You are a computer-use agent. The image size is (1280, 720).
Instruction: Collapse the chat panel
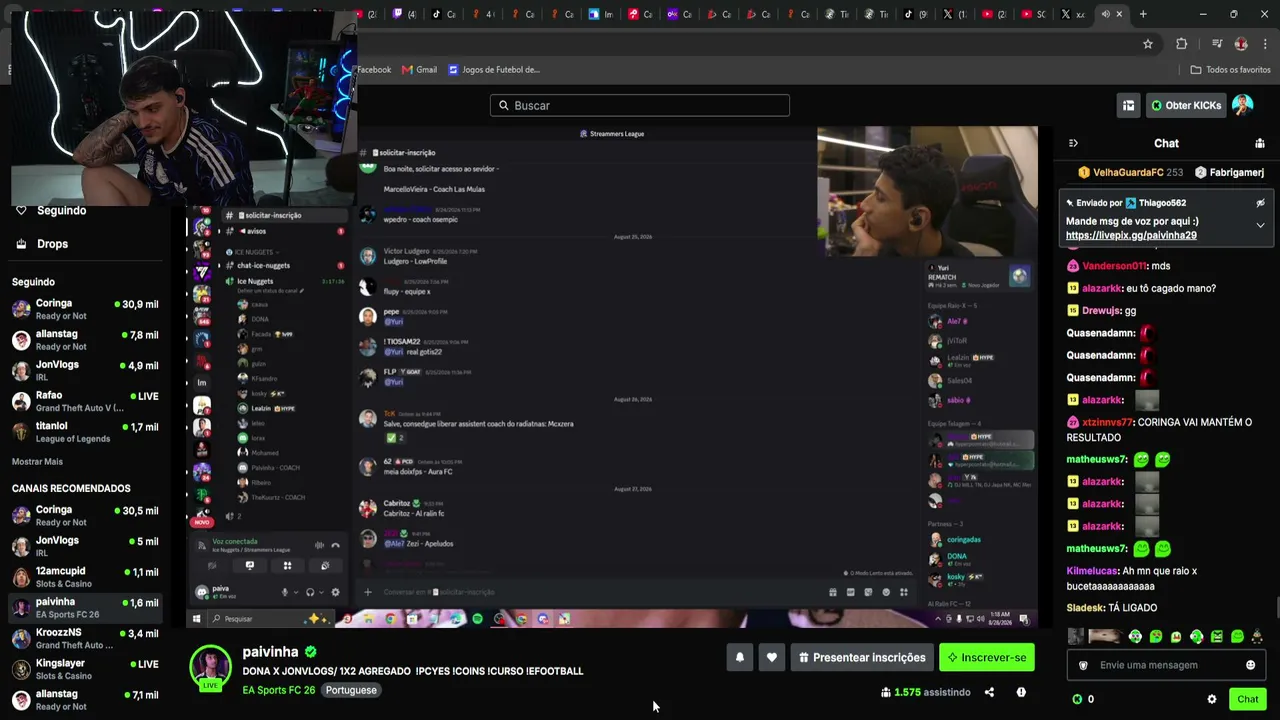coord(1073,143)
